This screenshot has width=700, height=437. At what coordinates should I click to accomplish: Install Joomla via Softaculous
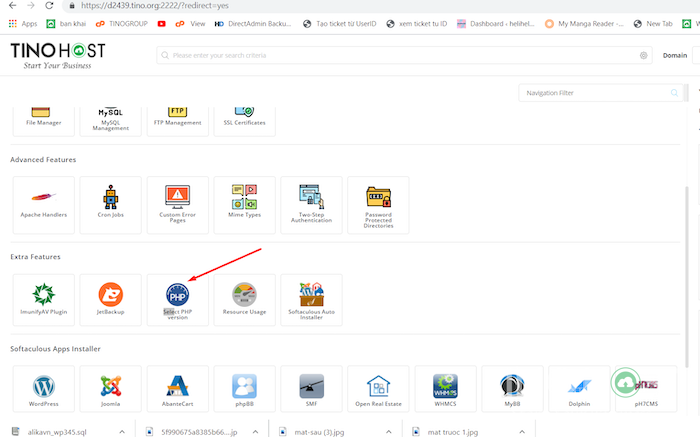(111, 389)
